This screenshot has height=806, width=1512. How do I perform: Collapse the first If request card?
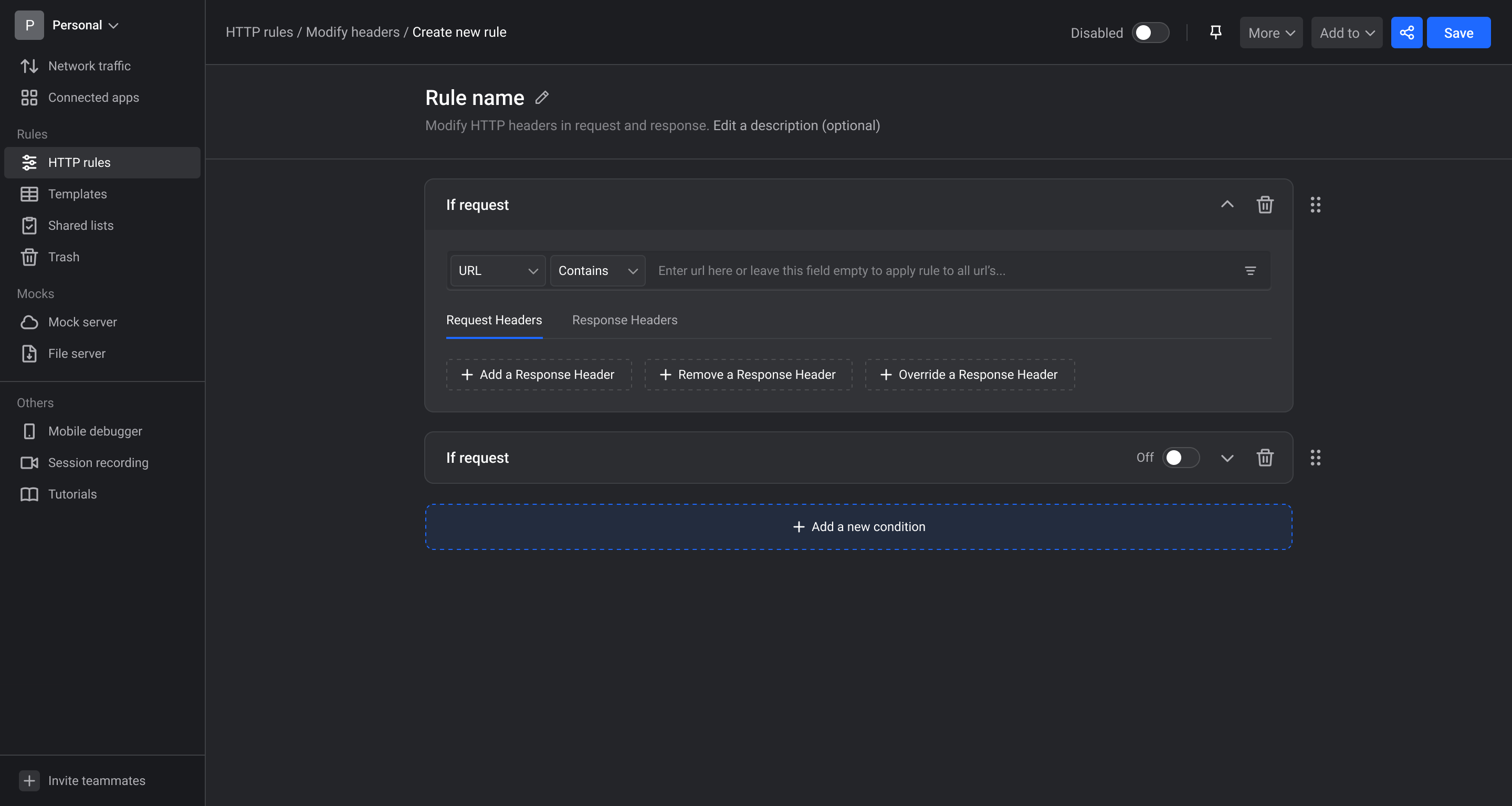tap(1227, 205)
